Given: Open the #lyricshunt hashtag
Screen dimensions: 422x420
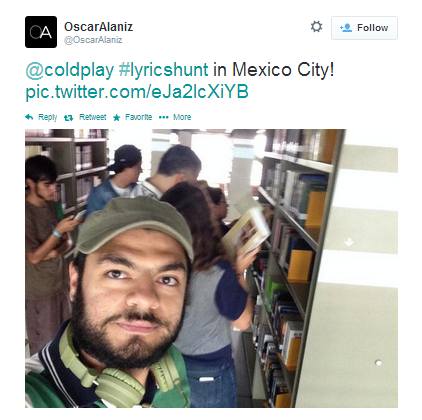Looking at the screenshot, I should [x=164, y=70].
